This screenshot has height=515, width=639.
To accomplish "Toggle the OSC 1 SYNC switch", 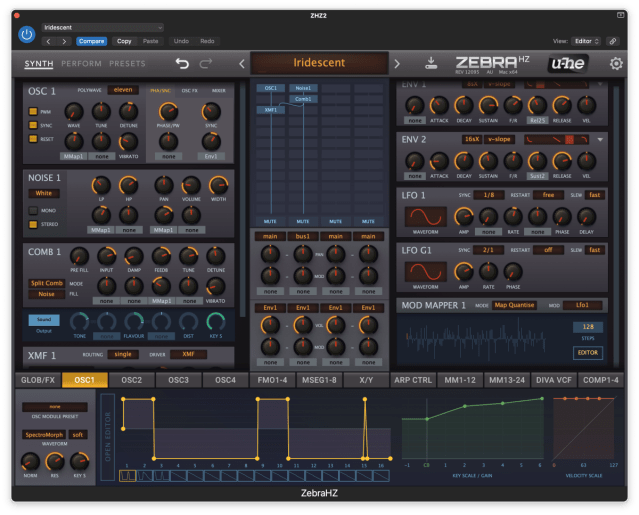I will tap(33, 125).
